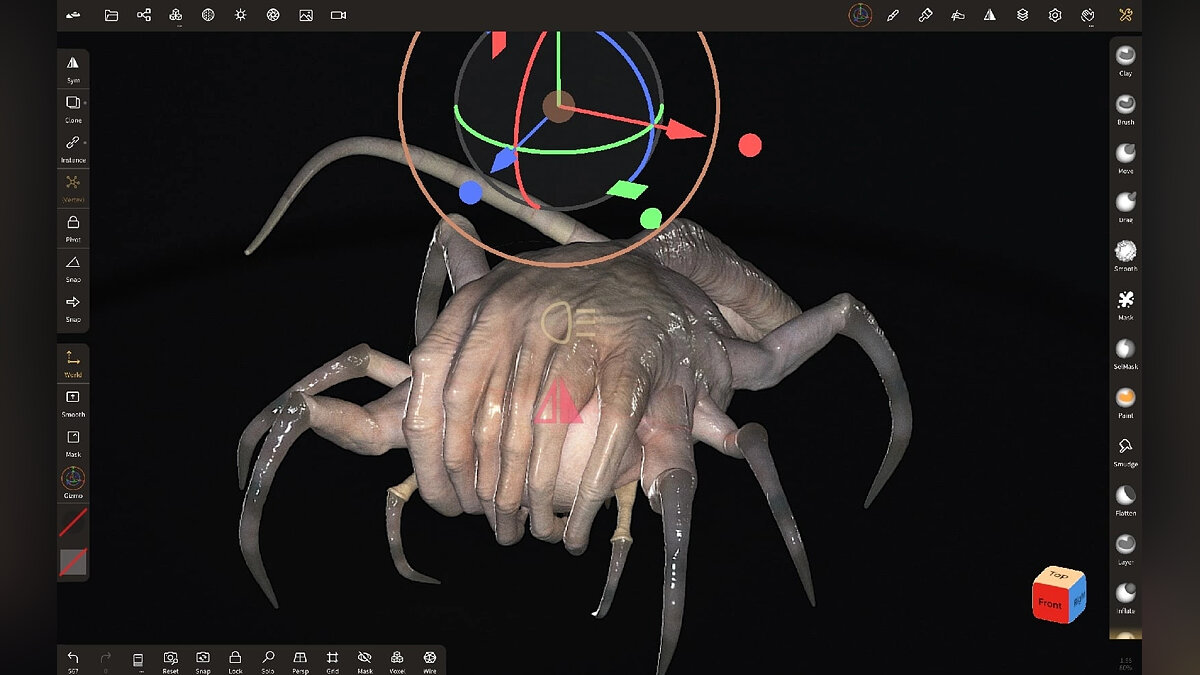Select Gizmo shortcut in left toolbar

pyautogui.click(x=73, y=483)
